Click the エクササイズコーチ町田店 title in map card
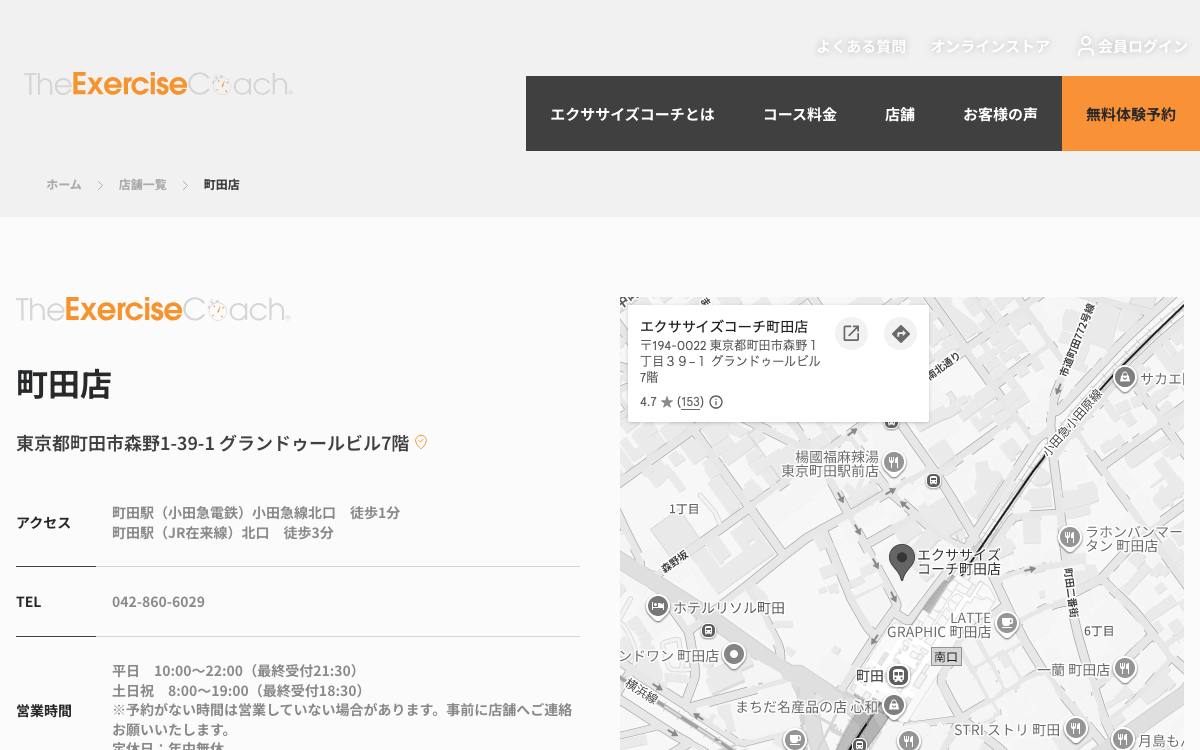This screenshot has width=1200, height=750. pos(724,327)
